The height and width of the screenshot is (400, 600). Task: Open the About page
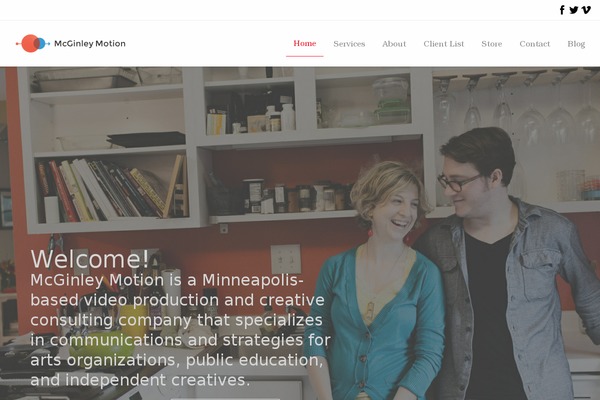pyautogui.click(x=394, y=44)
